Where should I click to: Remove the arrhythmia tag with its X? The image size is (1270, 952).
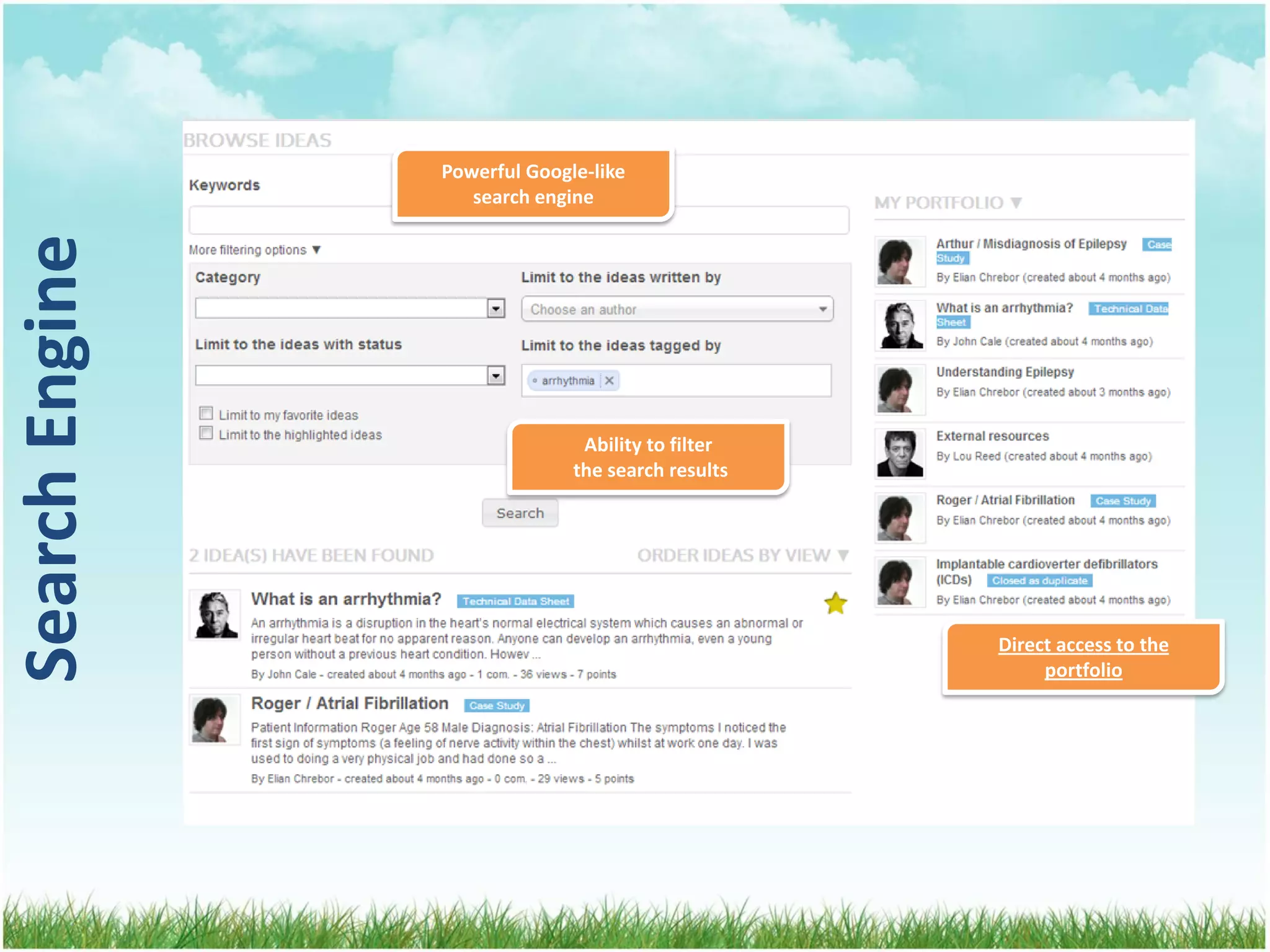609,381
